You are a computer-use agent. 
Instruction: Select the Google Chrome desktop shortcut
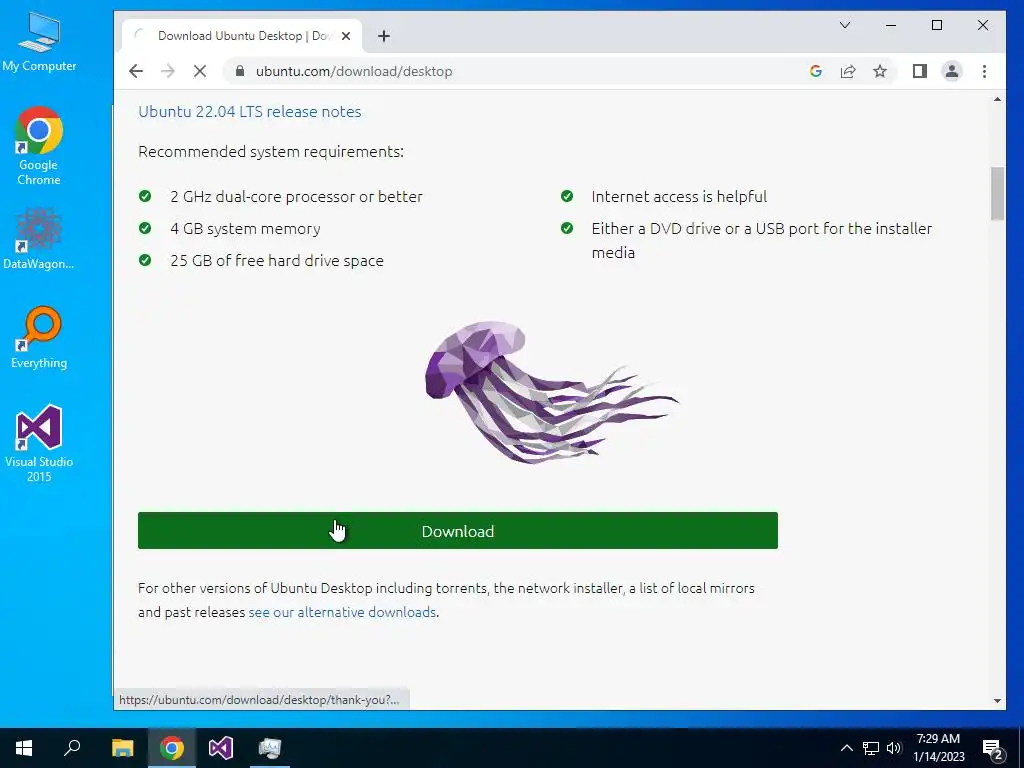39,146
